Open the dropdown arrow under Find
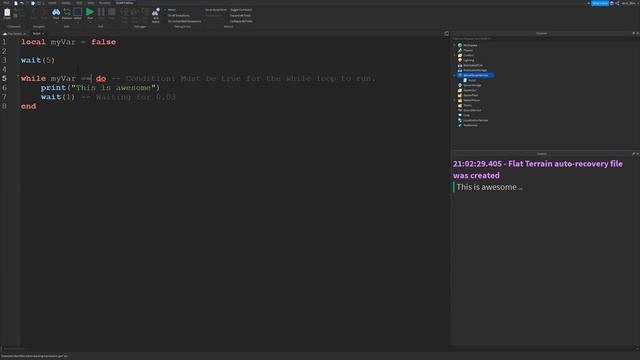This screenshot has height=360, width=640. (x=56, y=22)
